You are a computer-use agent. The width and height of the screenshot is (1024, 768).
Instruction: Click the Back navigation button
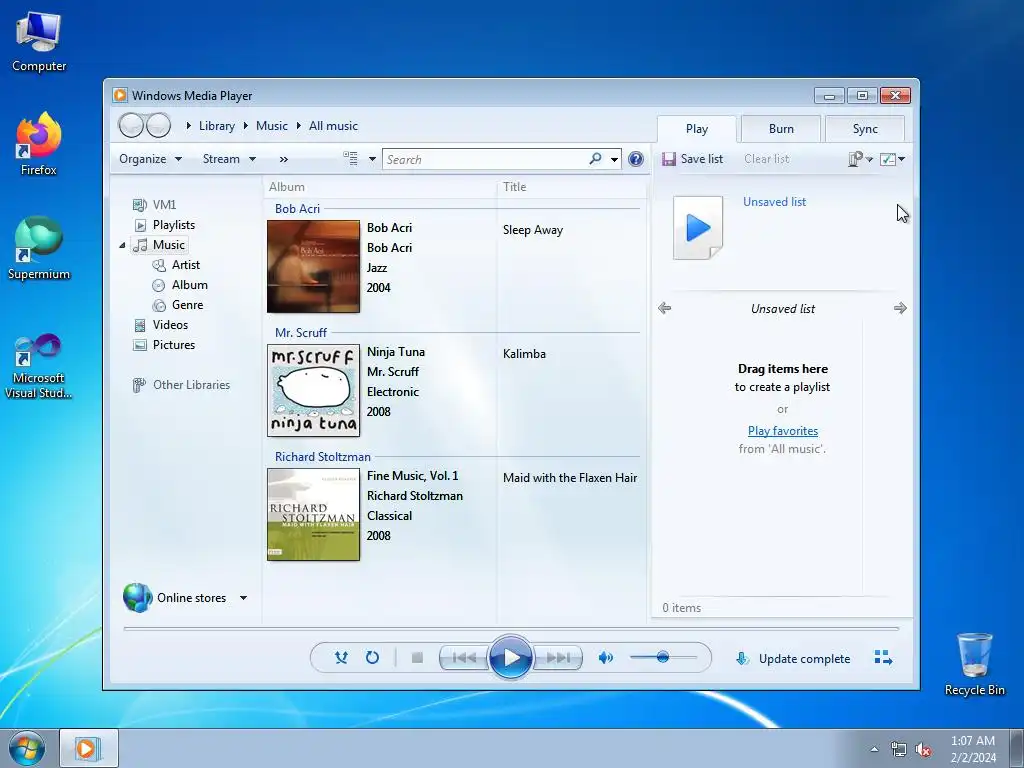(x=131, y=125)
